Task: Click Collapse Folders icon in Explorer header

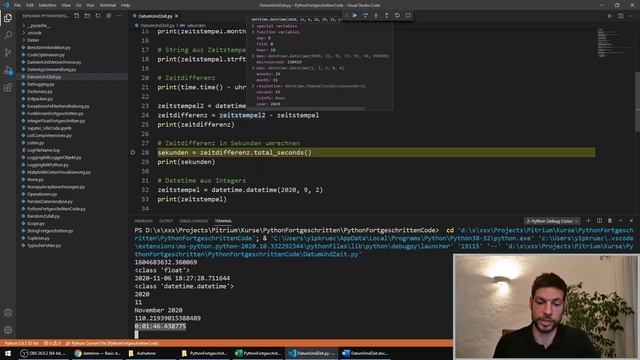Action: pyautogui.click(x=109, y=16)
